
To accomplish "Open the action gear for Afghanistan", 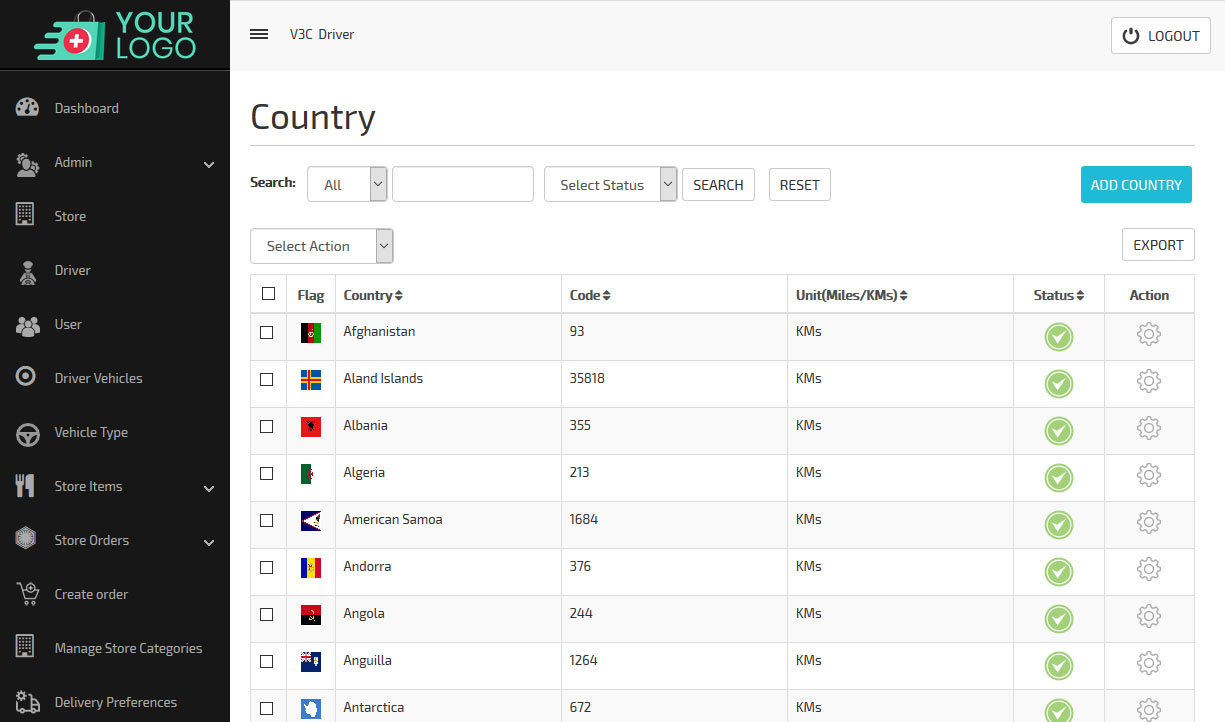I will coord(1149,334).
